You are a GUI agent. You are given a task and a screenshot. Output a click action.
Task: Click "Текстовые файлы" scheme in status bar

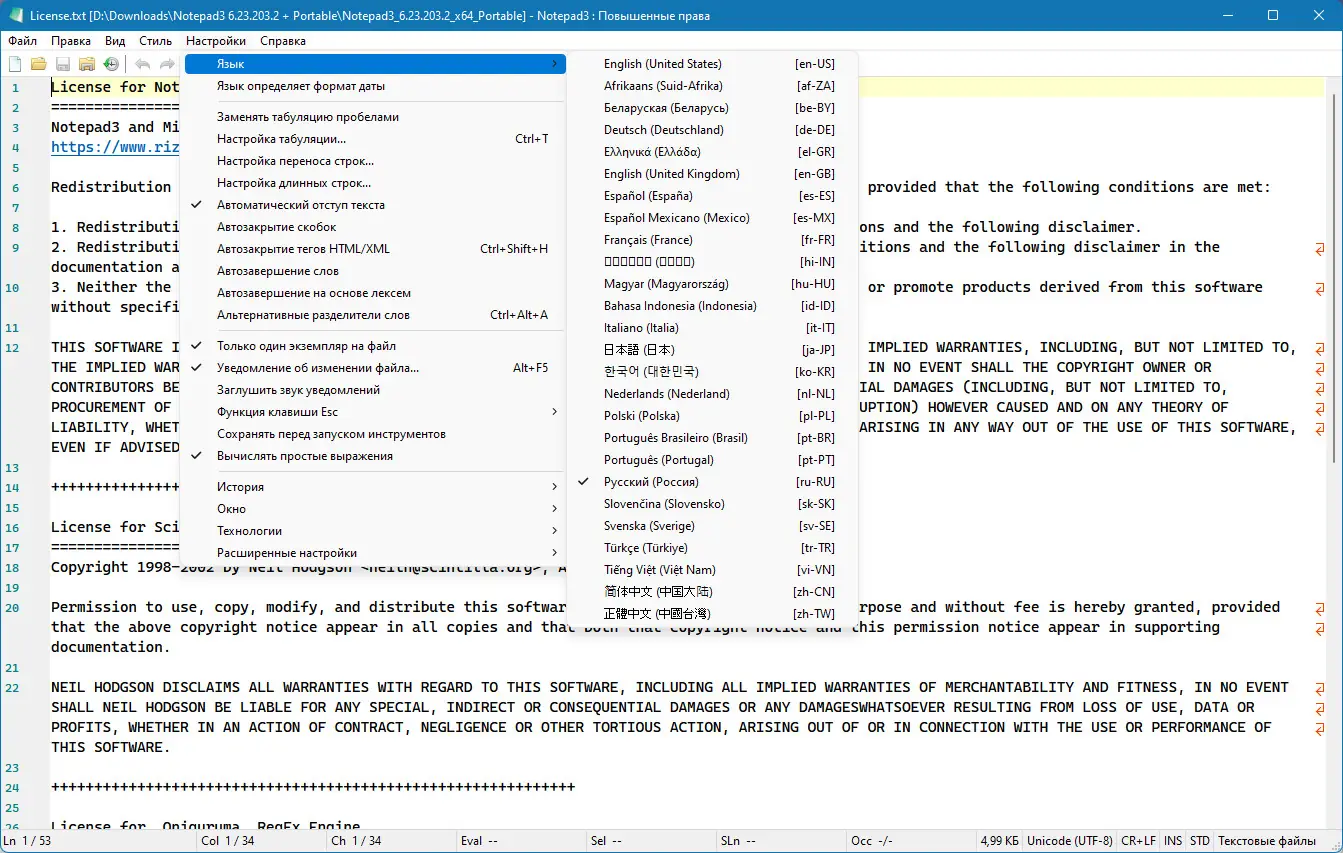pyautogui.click(x=1266, y=841)
